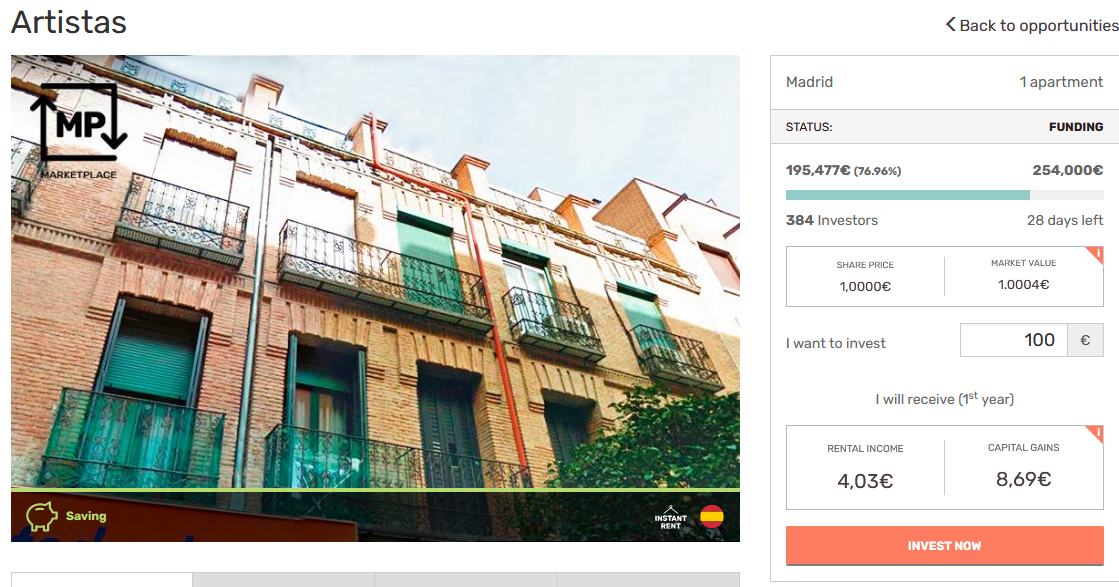
Task: Click the Share Price 1,0000€ value
Action: [x=865, y=287]
